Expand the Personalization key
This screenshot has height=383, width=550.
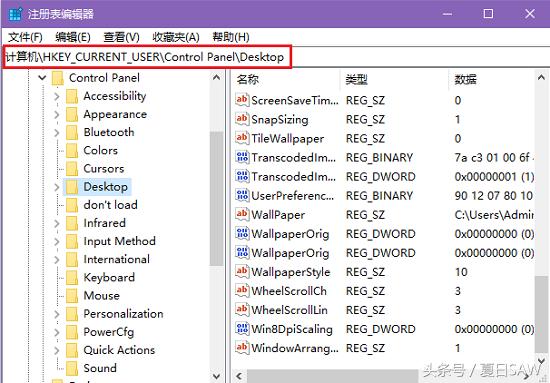[57, 314]
